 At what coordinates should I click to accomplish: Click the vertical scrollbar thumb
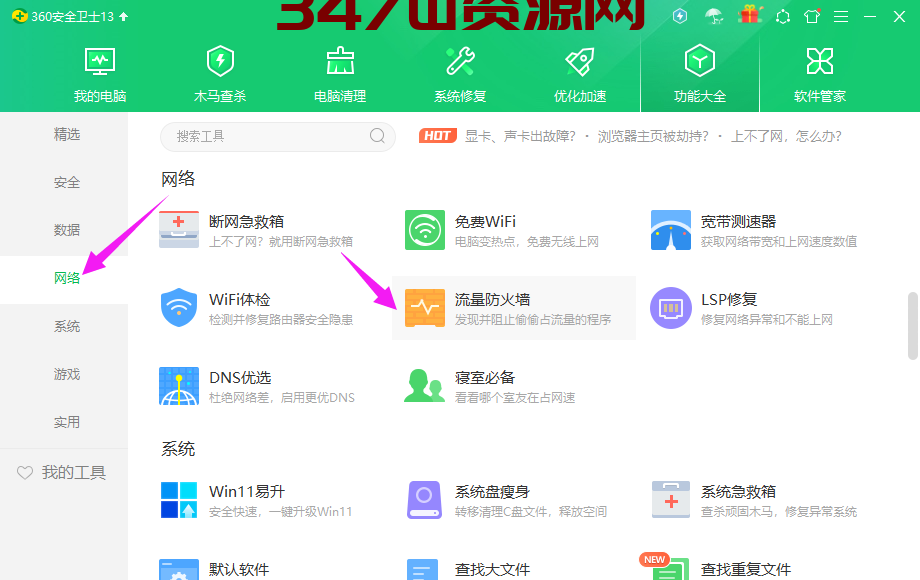[913, 325]
